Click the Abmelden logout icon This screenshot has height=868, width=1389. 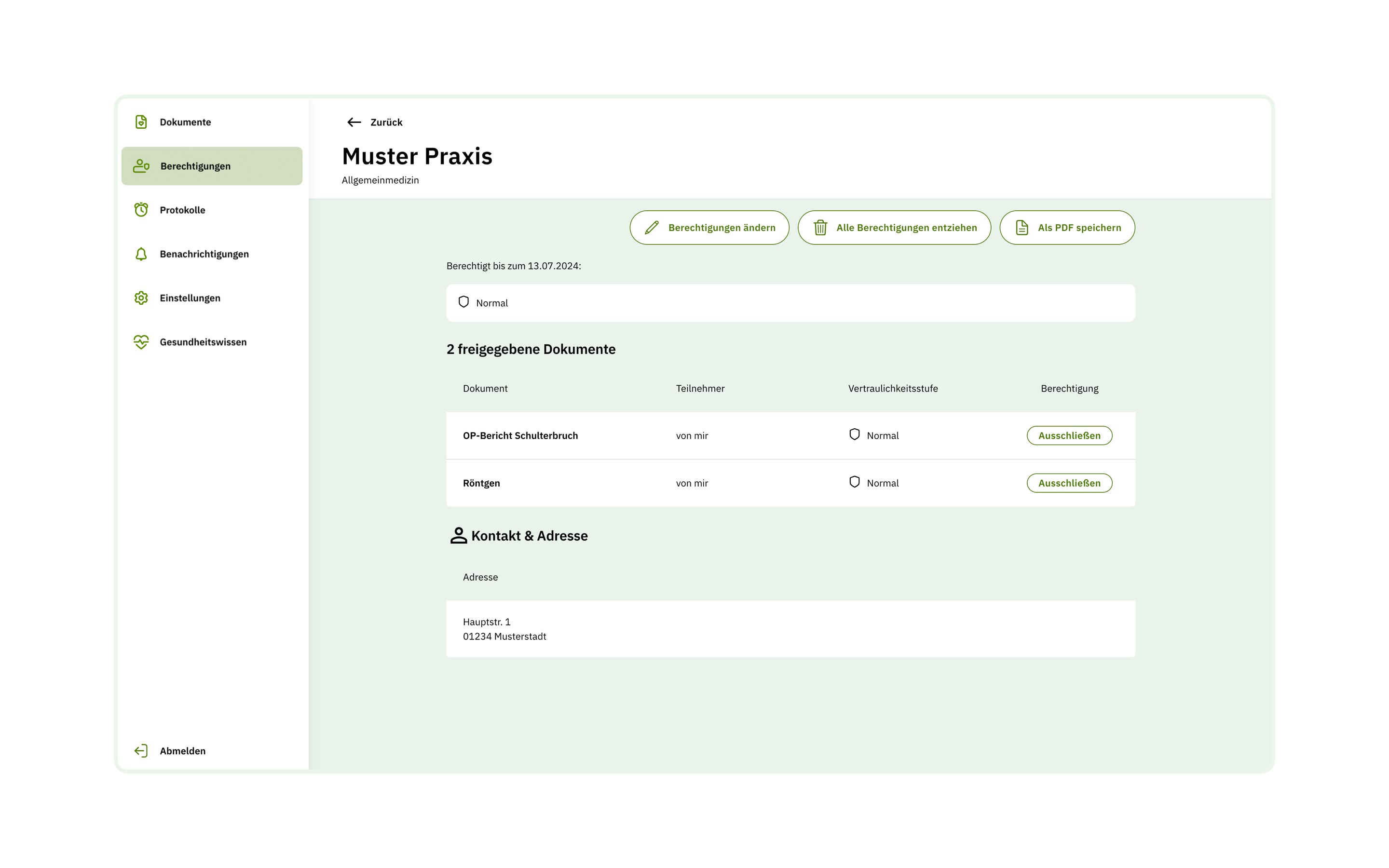pos(141,751)
